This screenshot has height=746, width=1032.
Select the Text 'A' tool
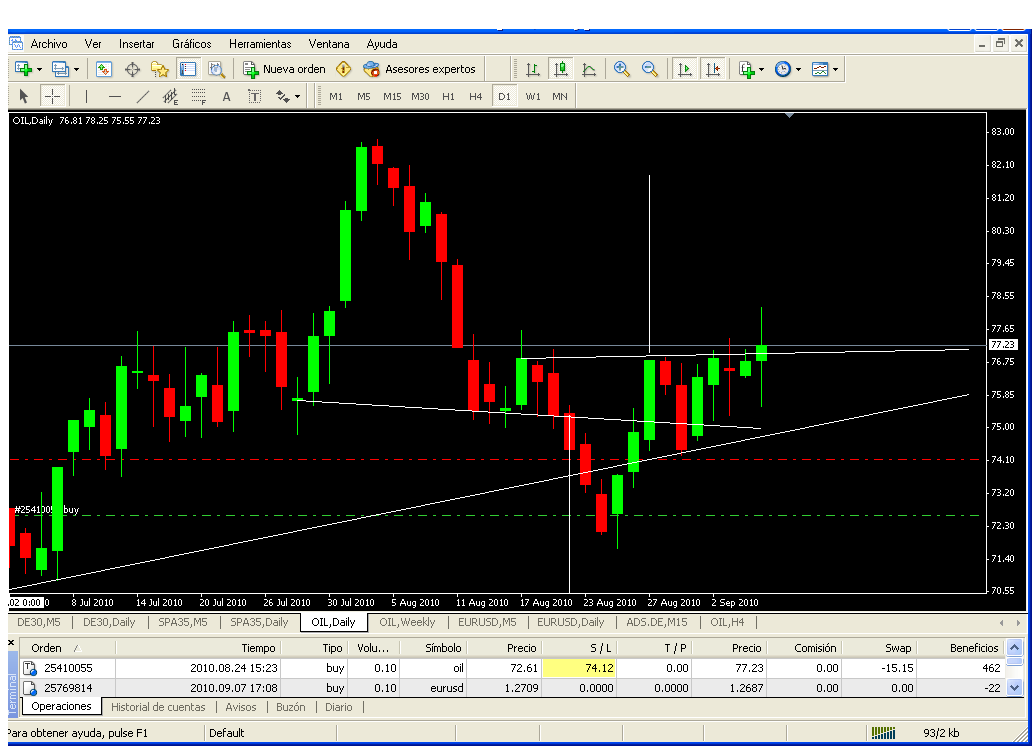tap(226, 97)
